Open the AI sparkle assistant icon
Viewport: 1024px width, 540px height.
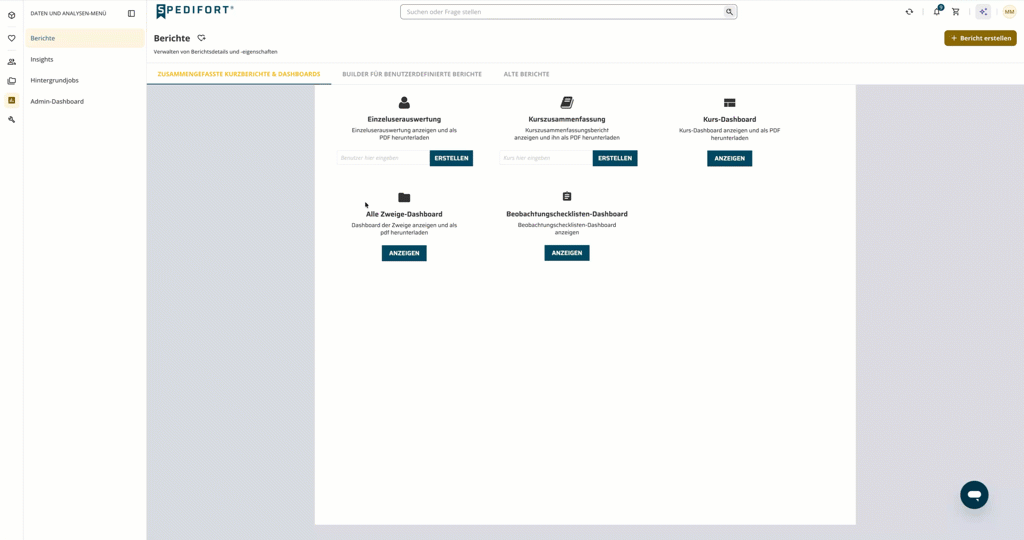pos(983,12)
